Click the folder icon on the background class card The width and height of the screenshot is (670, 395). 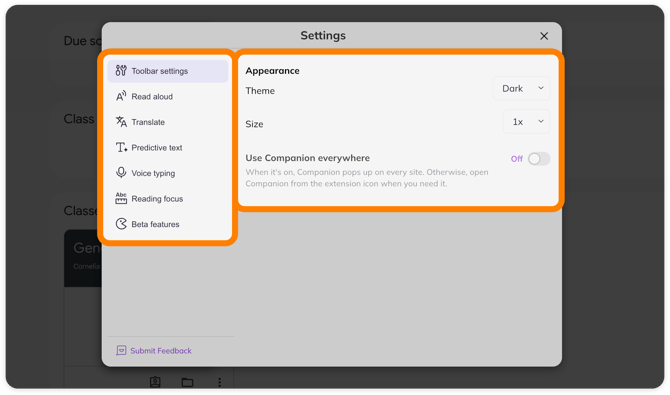187,382
